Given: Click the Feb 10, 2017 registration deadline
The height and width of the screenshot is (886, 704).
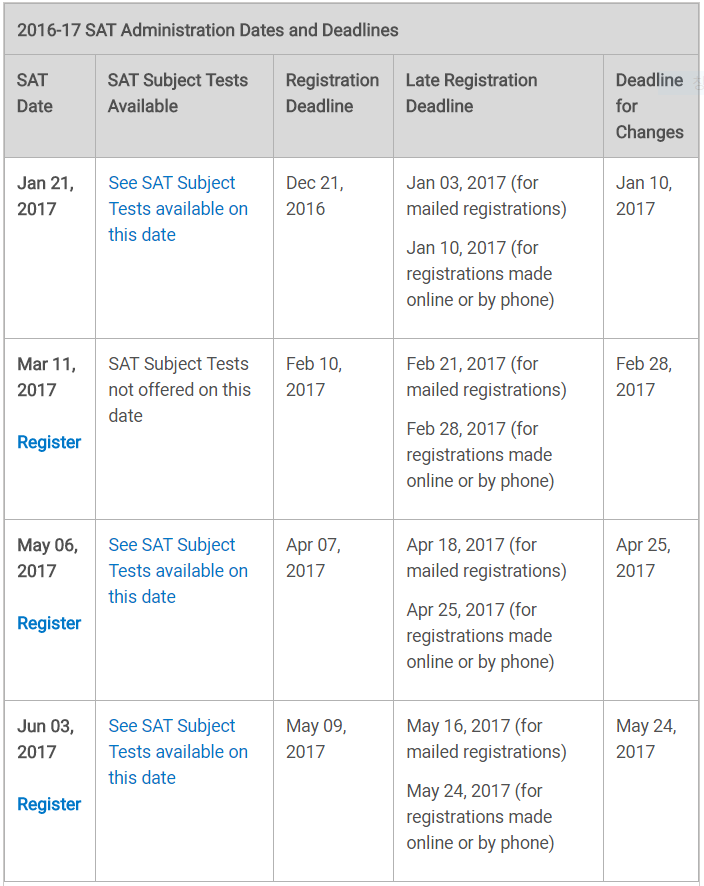Looking at the screenshot, I should (314, 377).
